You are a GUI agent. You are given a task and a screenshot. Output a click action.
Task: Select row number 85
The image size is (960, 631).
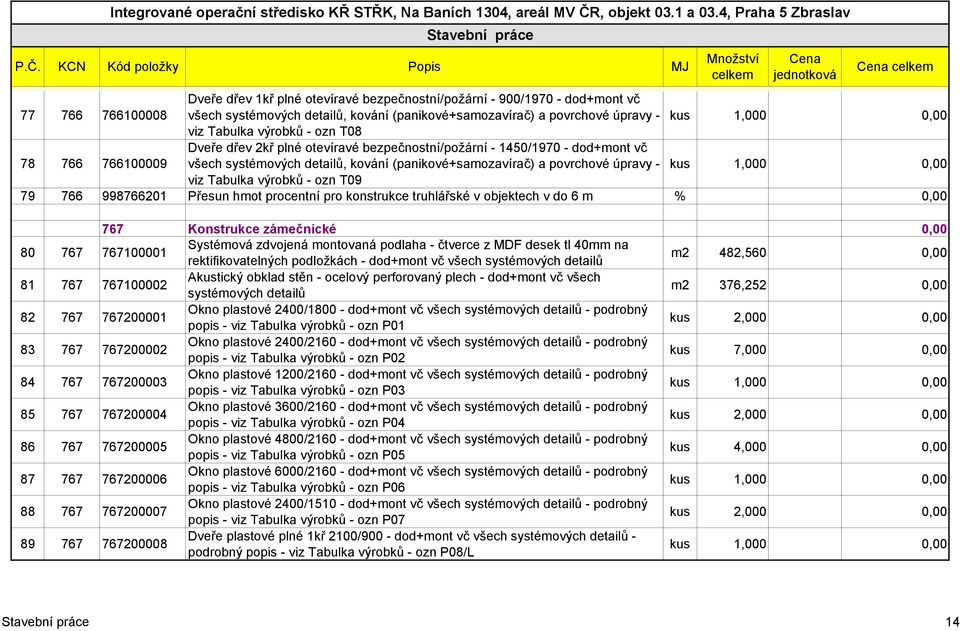click(x=28, y=415)
